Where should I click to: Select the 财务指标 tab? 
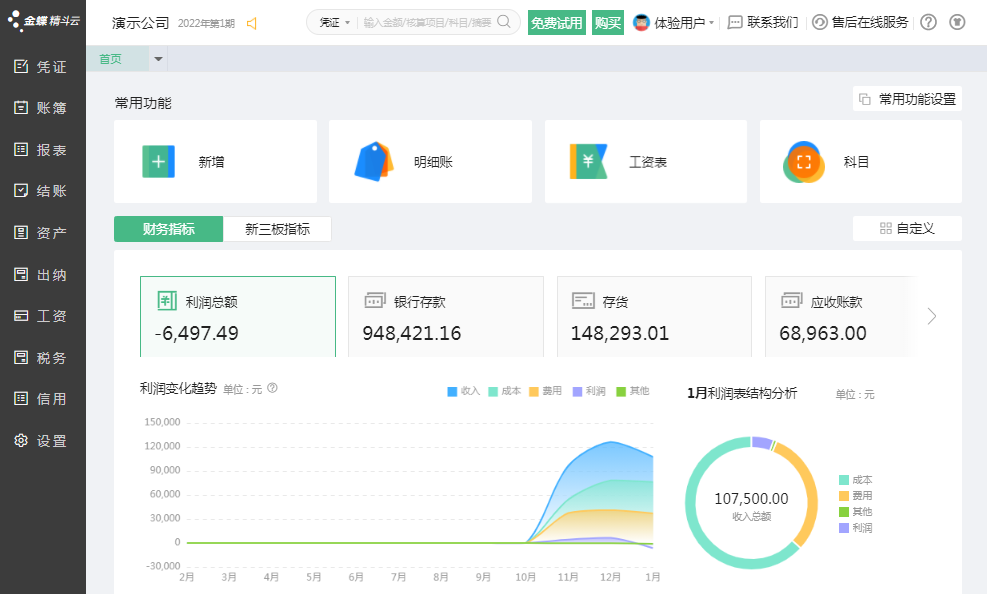[168, 229]
